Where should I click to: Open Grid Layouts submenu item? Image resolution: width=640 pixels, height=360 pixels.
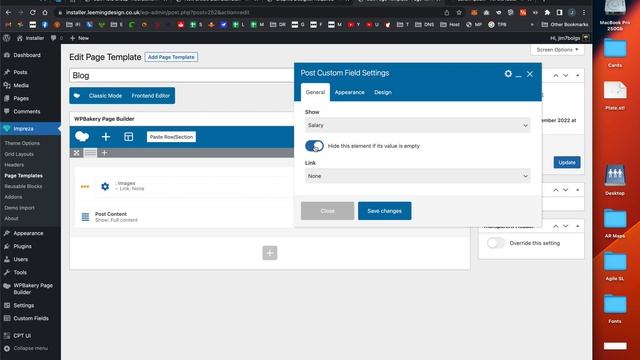coord(19,154)
